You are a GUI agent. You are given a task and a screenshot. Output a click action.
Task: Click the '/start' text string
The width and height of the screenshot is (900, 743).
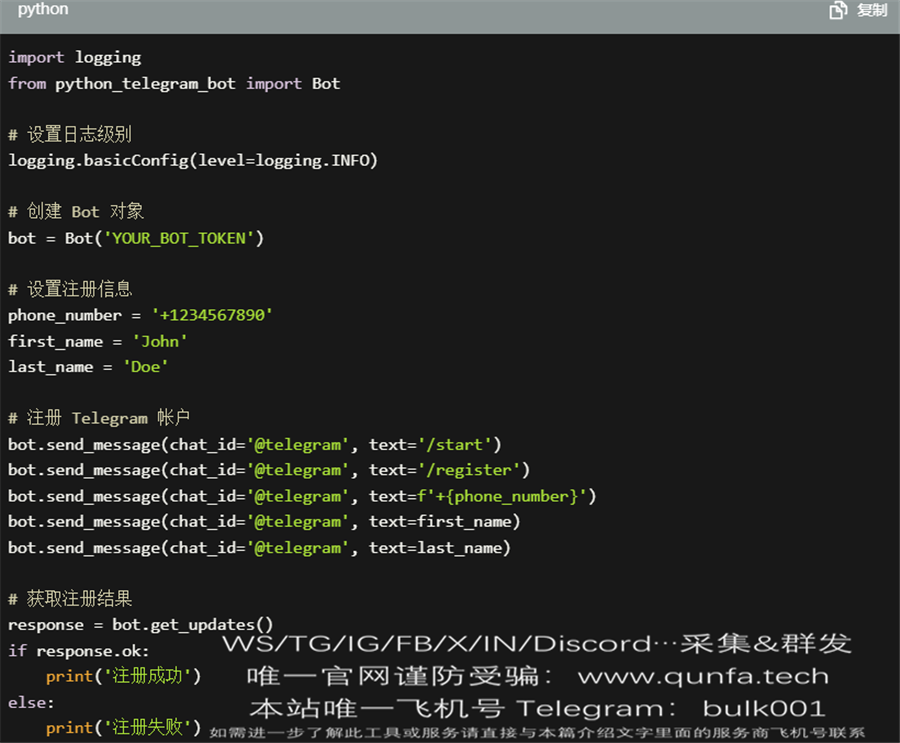tap(455, 444)
